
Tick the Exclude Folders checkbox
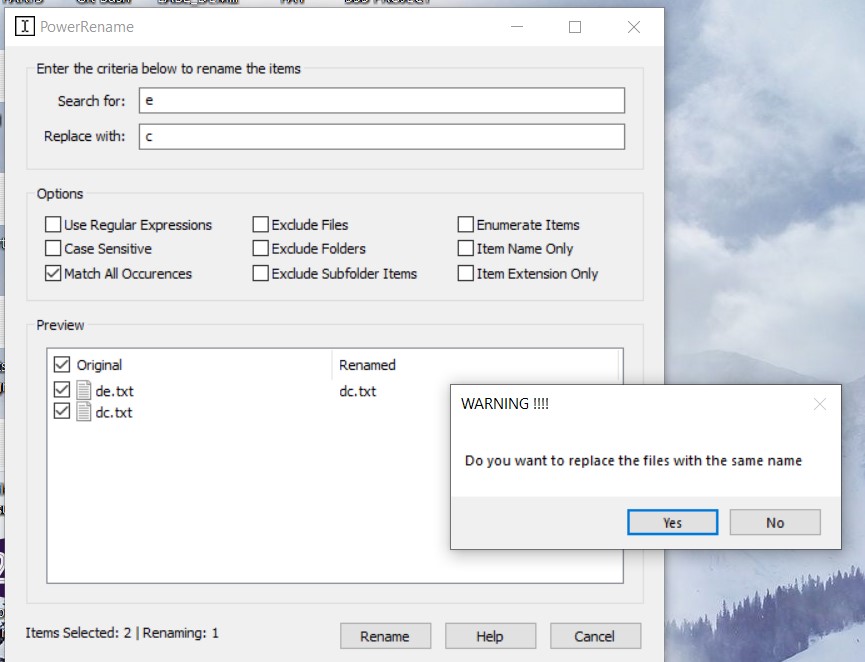[x=260, y=248]
